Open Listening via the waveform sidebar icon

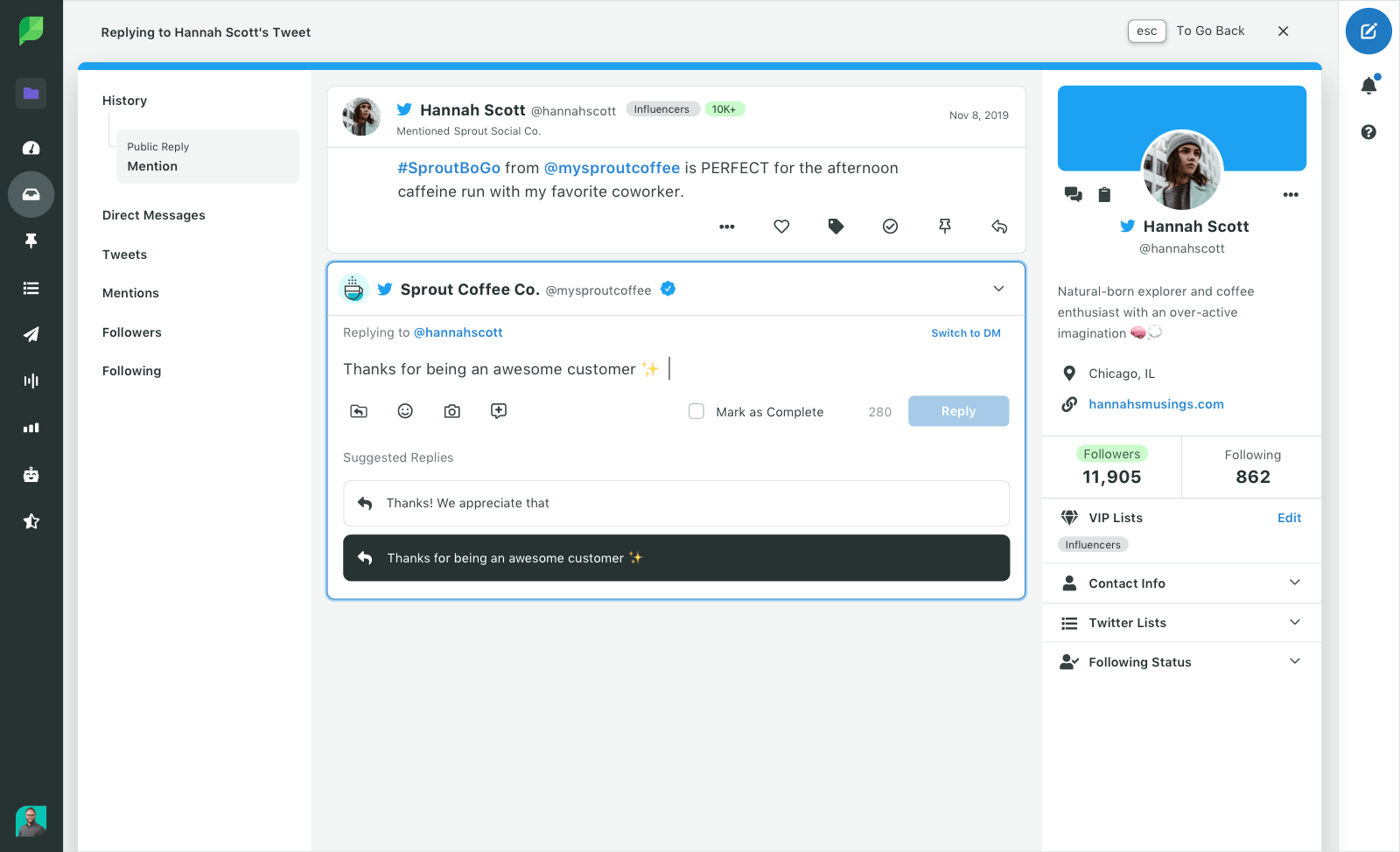point(31,380)
